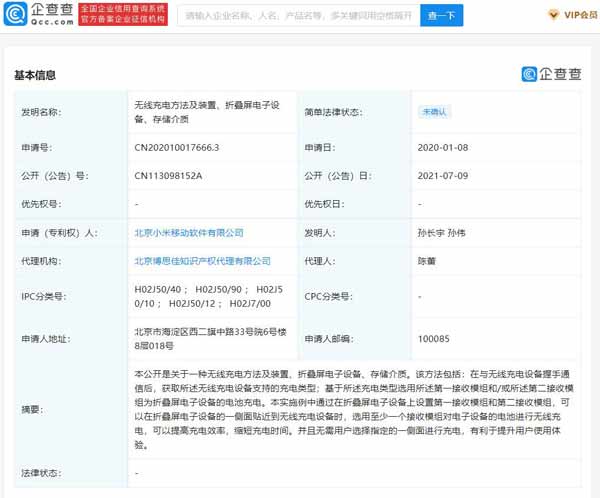This screenshot has height=498, width=600.
Task: Click the 申请（专利权）人 label
Action: pos(60,233)
